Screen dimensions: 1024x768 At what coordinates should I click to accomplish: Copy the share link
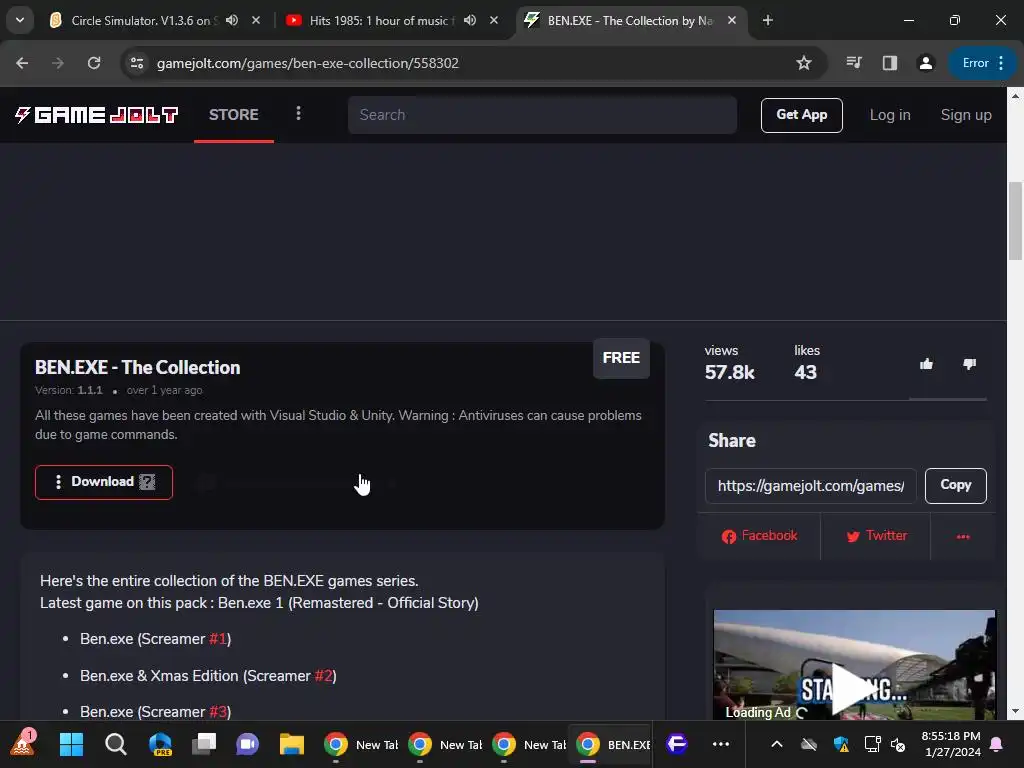(955, 485)
